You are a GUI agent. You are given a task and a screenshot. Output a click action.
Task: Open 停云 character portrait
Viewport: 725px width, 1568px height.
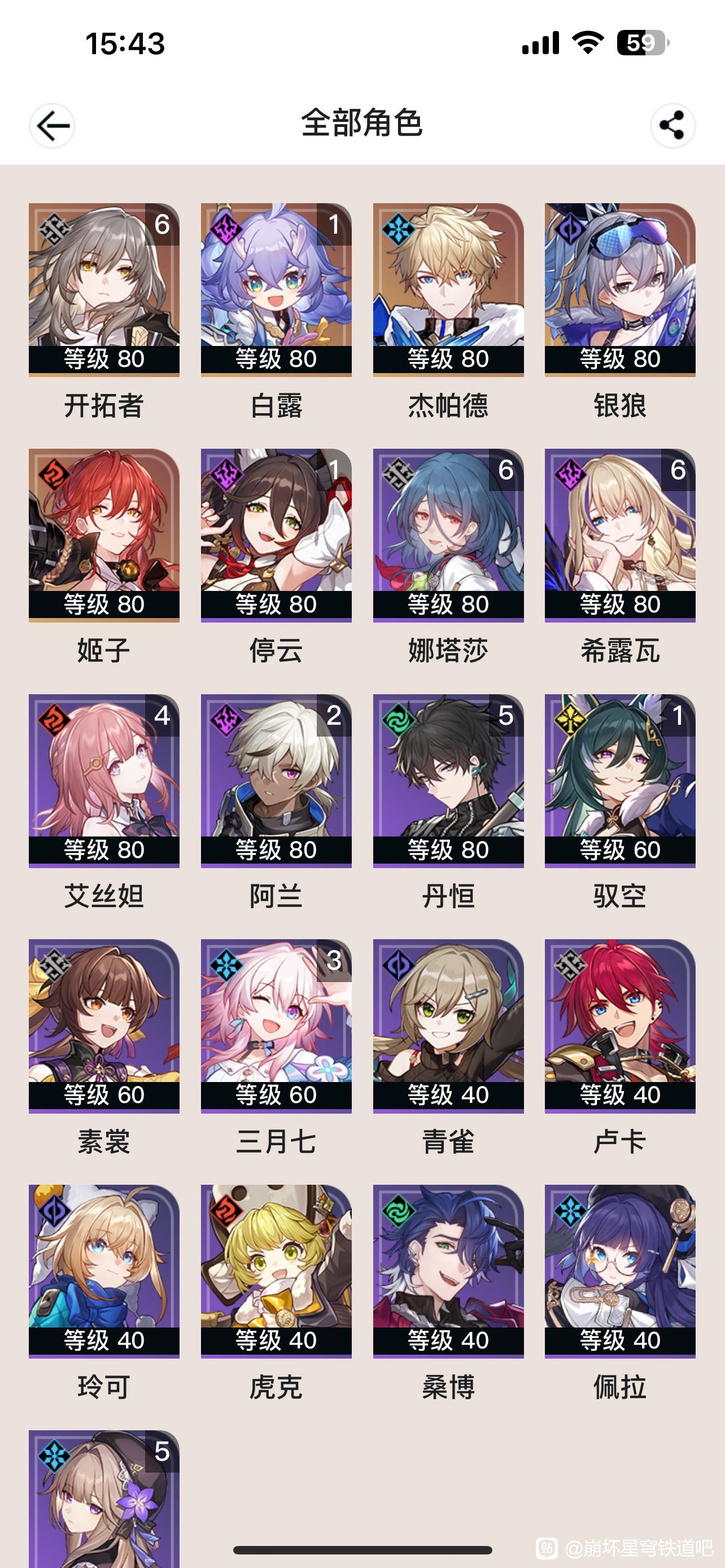(276, 536)
